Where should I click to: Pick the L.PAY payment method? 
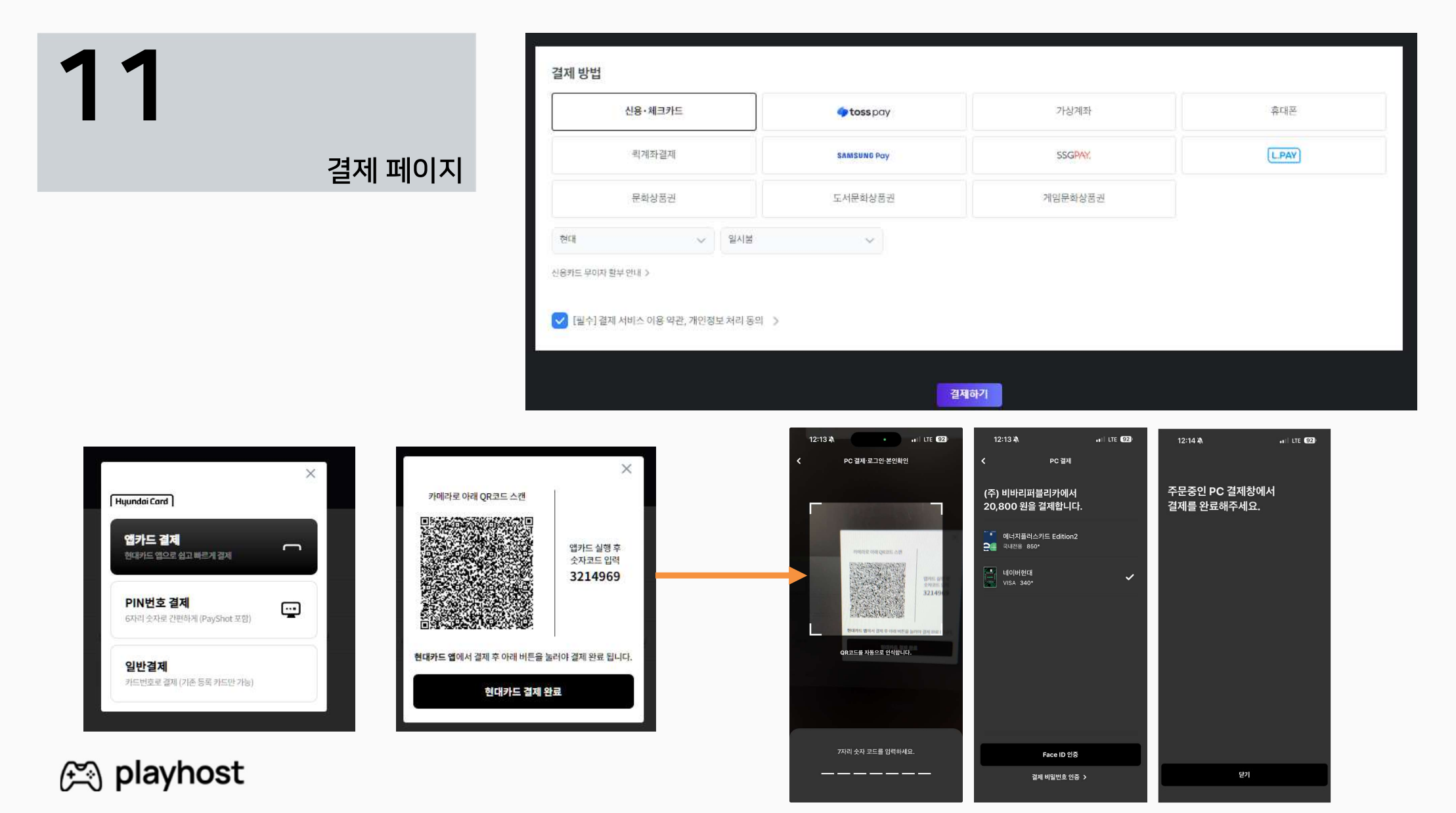pyautogui.click(x=1283, y=156)
